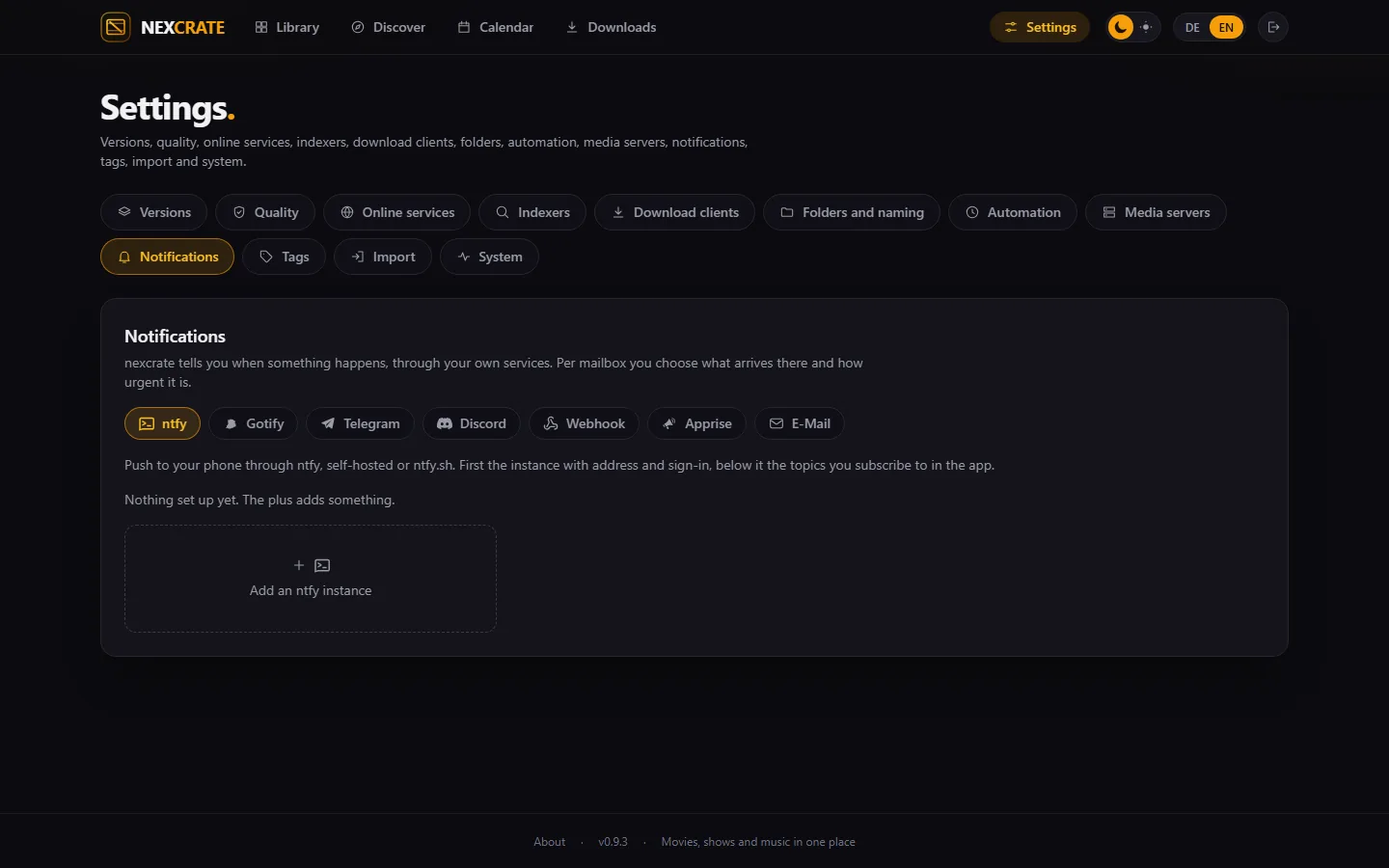Viewport: 1389px width, 868px height.
Task: Open the System settings tab
Action: click(489, 257)
